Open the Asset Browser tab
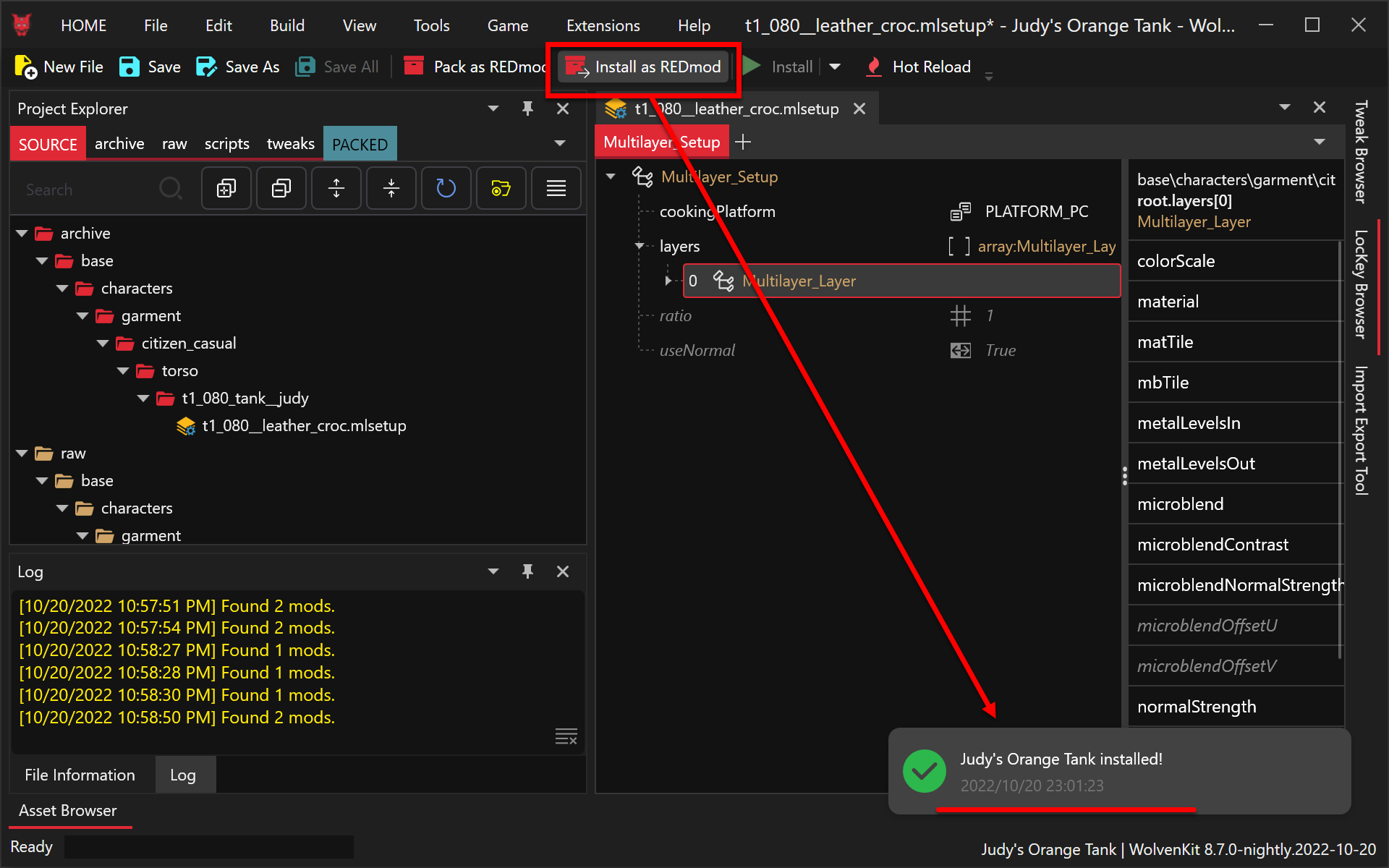 pyautogui.click(x=68, y=811)
